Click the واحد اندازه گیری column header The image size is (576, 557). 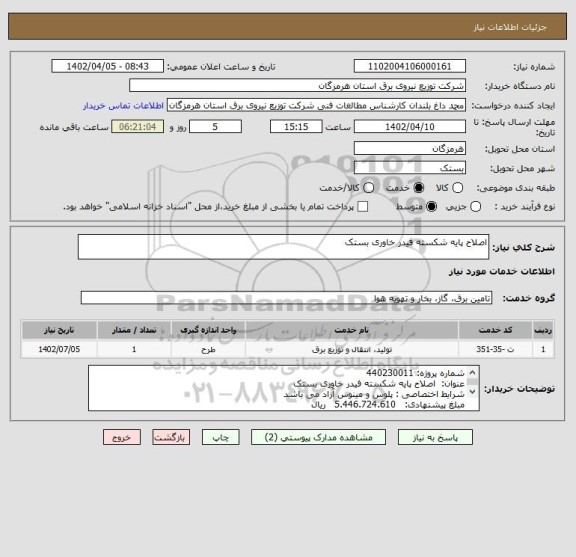(x=208, y=330)
